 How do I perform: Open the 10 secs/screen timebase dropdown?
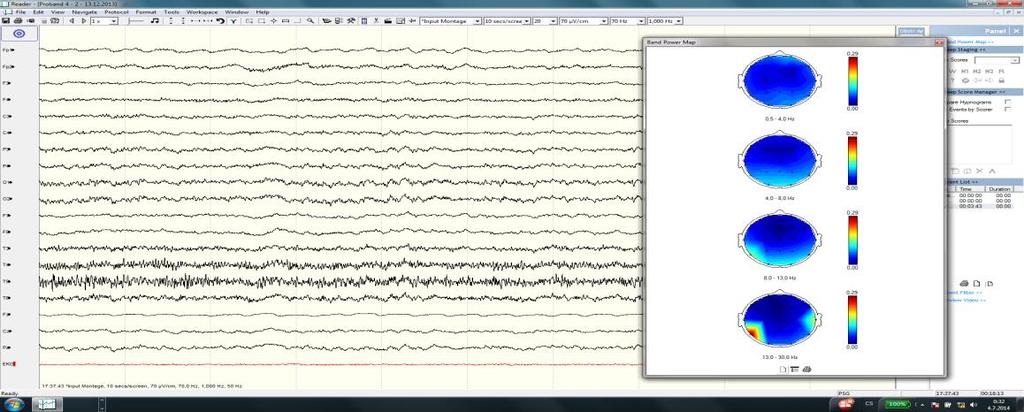(507, 21)
